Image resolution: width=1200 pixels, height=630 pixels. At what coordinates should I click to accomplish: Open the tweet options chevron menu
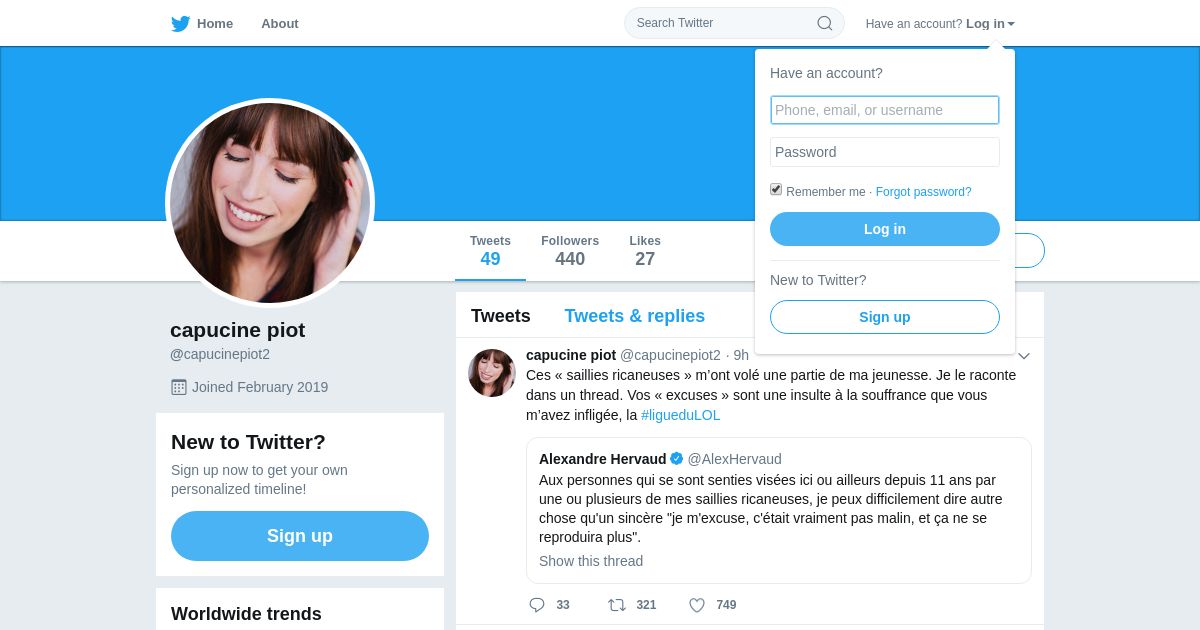coord(1024,356)
